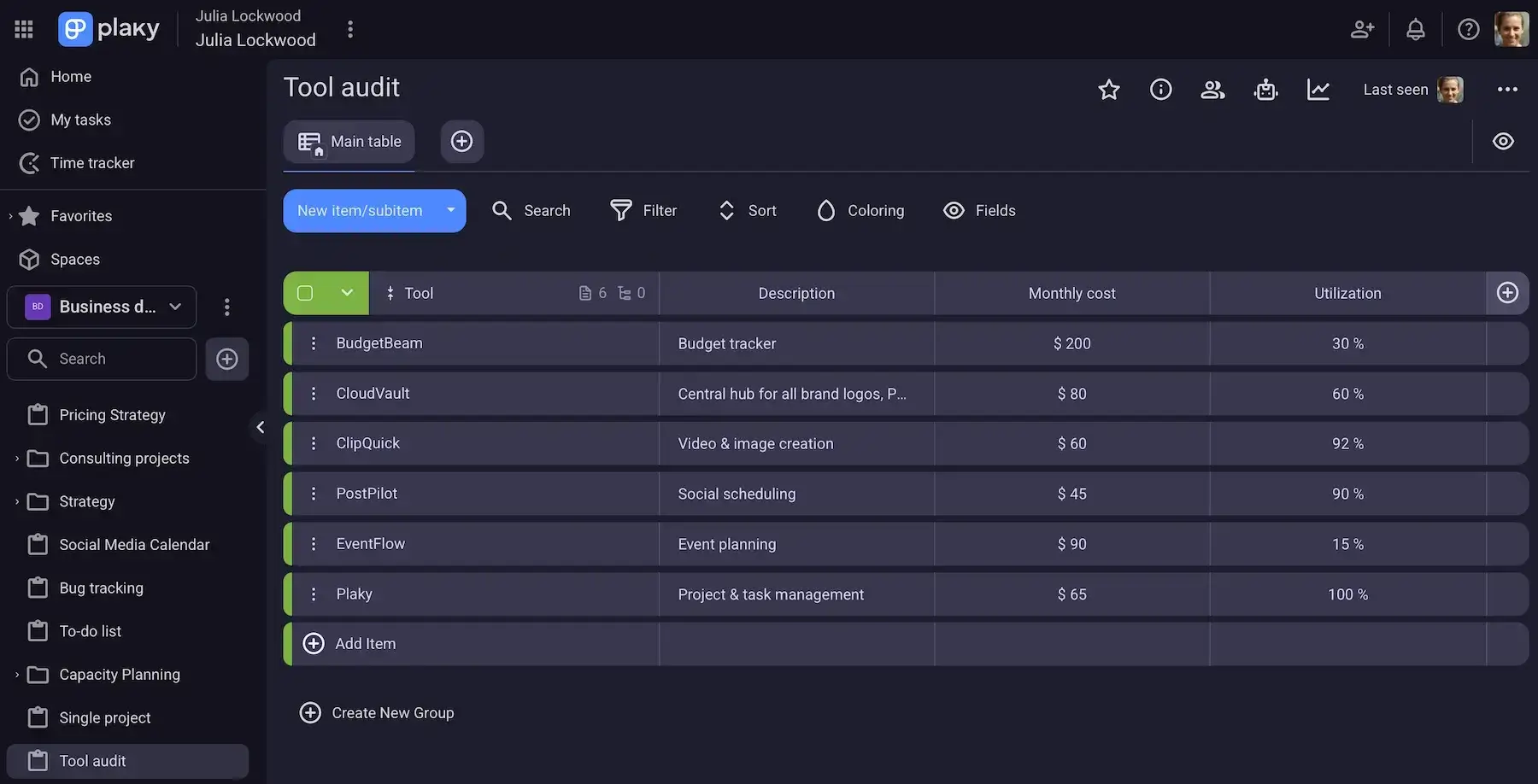Image resolution: width=1538 pixels, height=784 pixels.
Task: Click the notifications bell
Action: (1416, 28)
